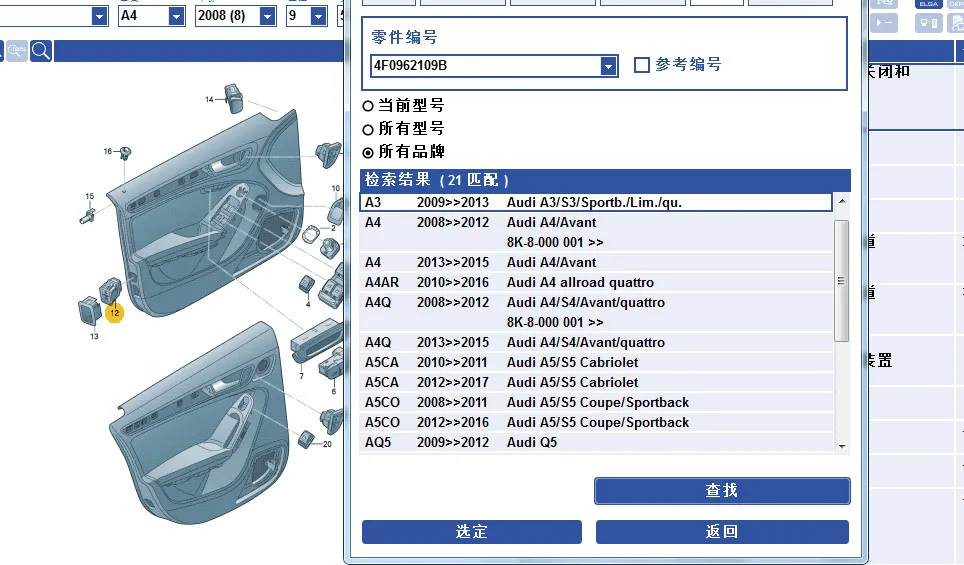The image size is (964, 565).
Task: Click the 返回 back button
Action: click(722, 532)
